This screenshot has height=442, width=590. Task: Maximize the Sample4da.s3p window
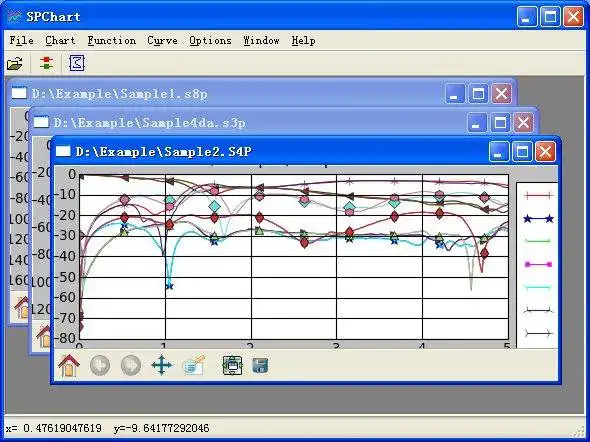coord(500,122)
